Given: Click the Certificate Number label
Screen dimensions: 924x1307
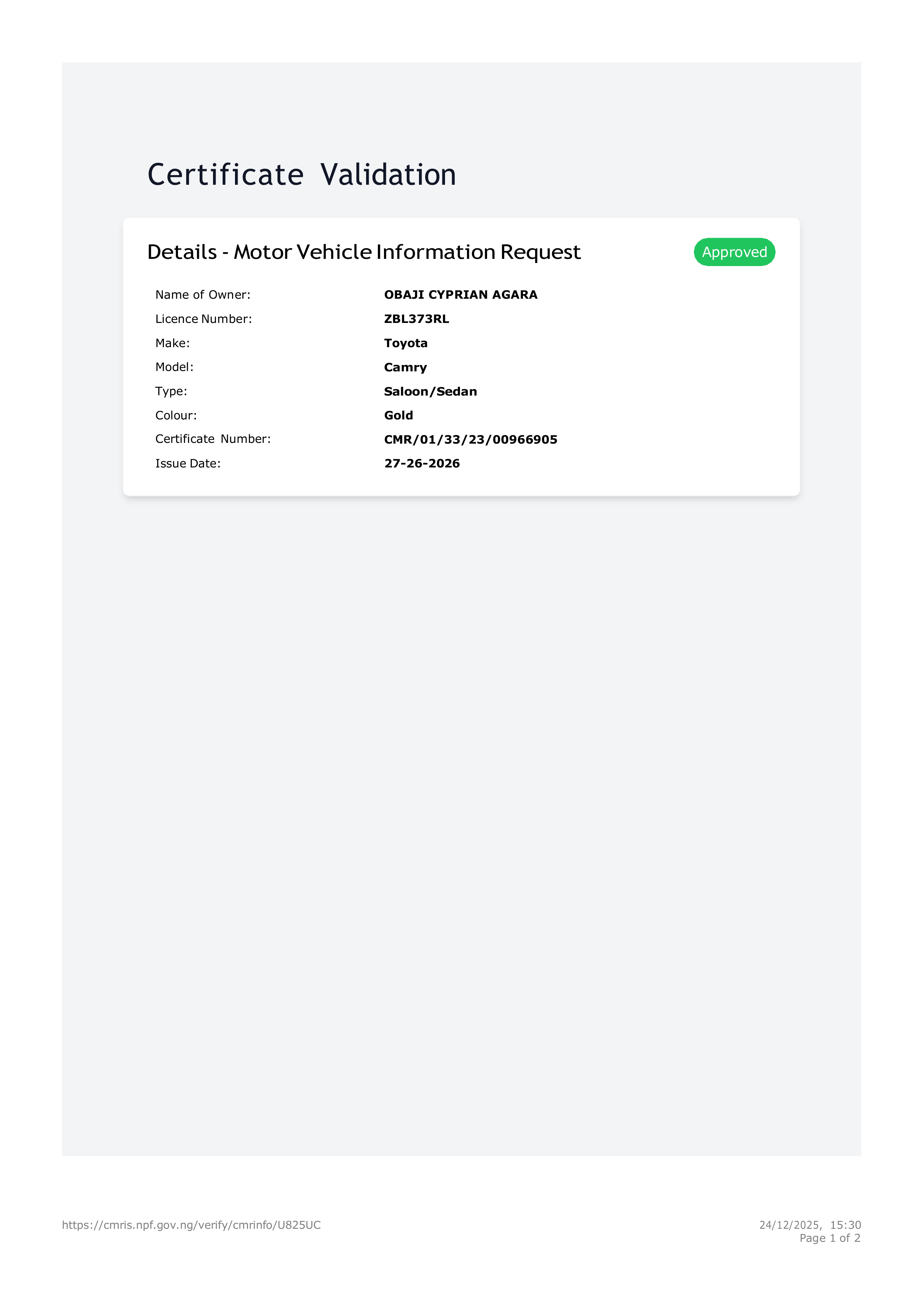Looking at the screenshot, I should (213, 439).
